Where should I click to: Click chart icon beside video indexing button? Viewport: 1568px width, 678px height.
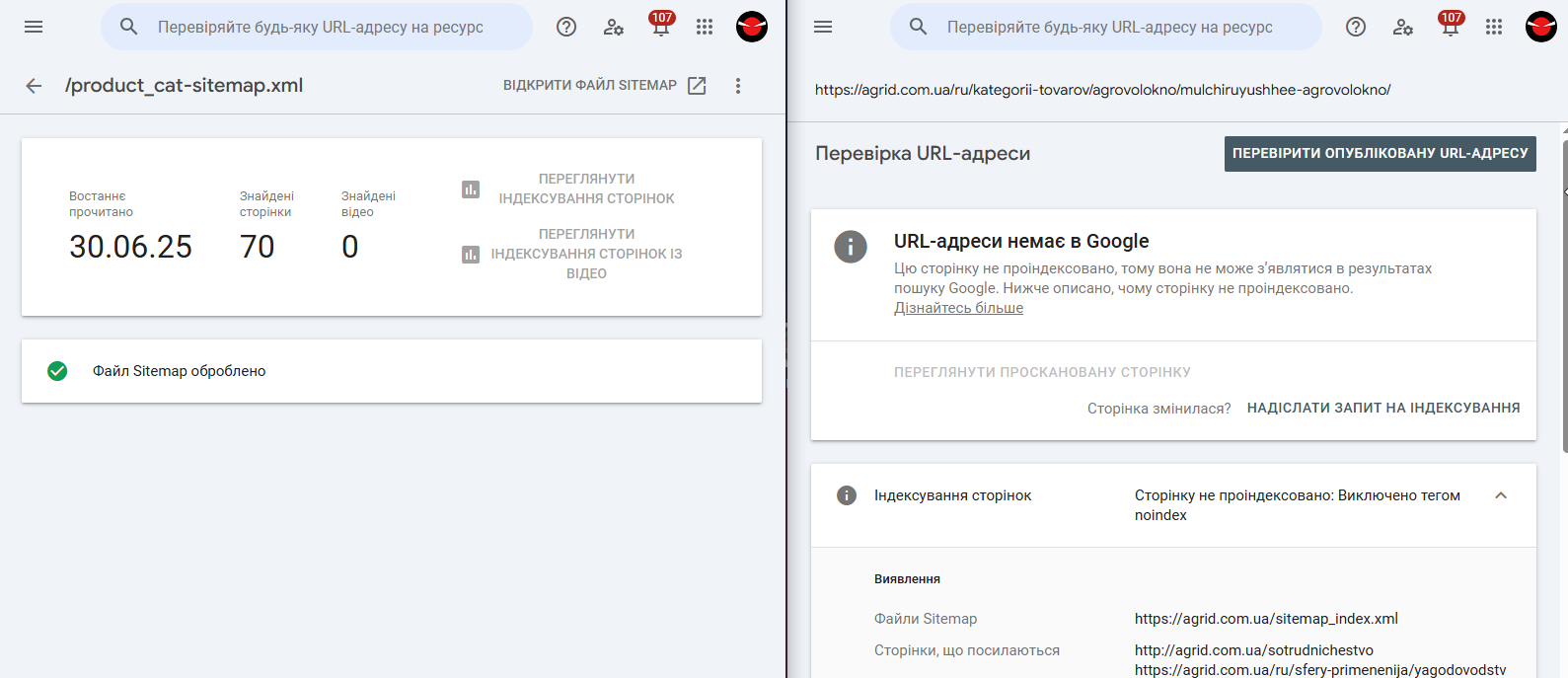coord(471,255)
